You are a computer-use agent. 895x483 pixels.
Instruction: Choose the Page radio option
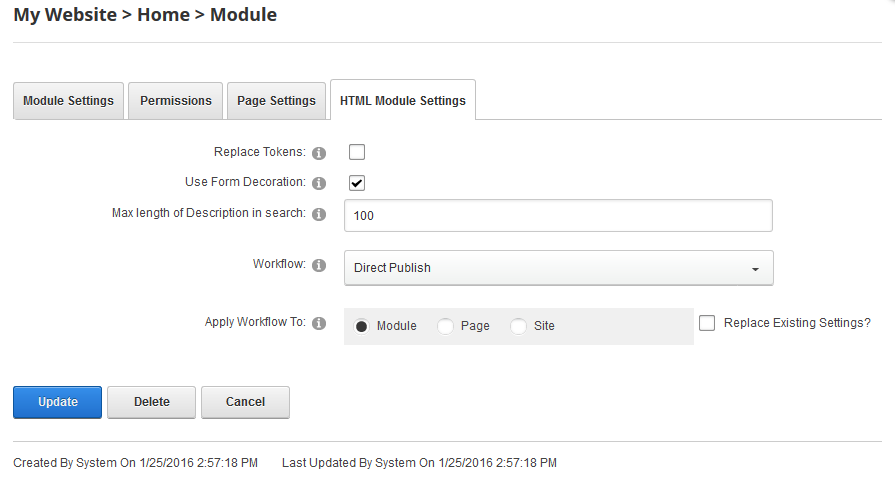tap(446, 326)
